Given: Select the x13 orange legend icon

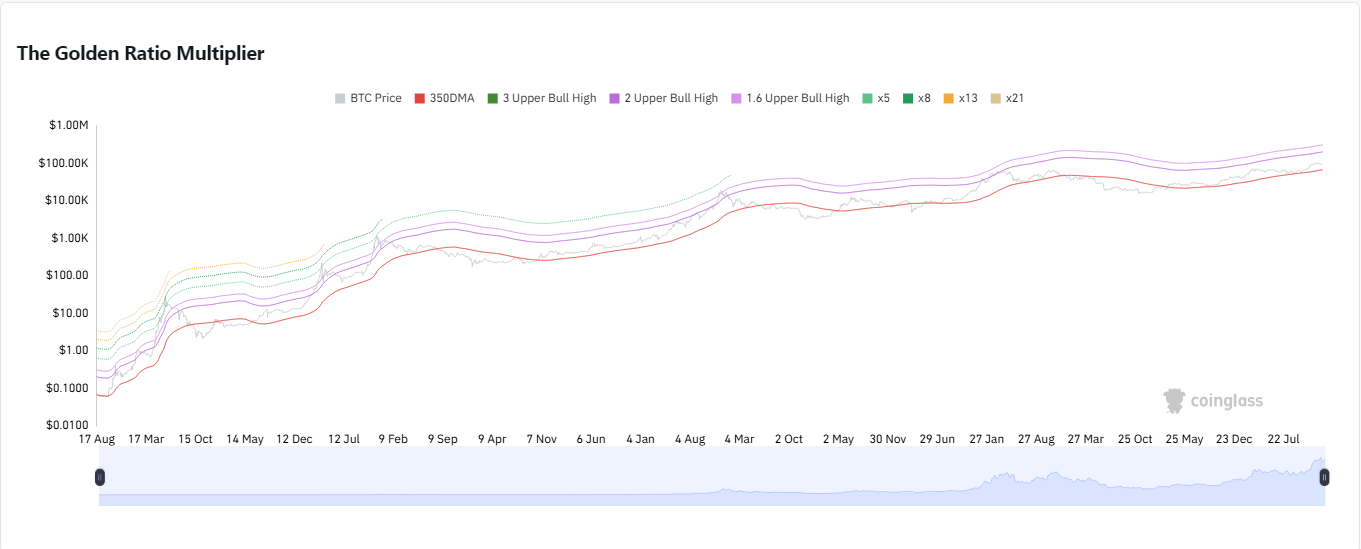Looking at the screenshot, I should coord(950,98).
